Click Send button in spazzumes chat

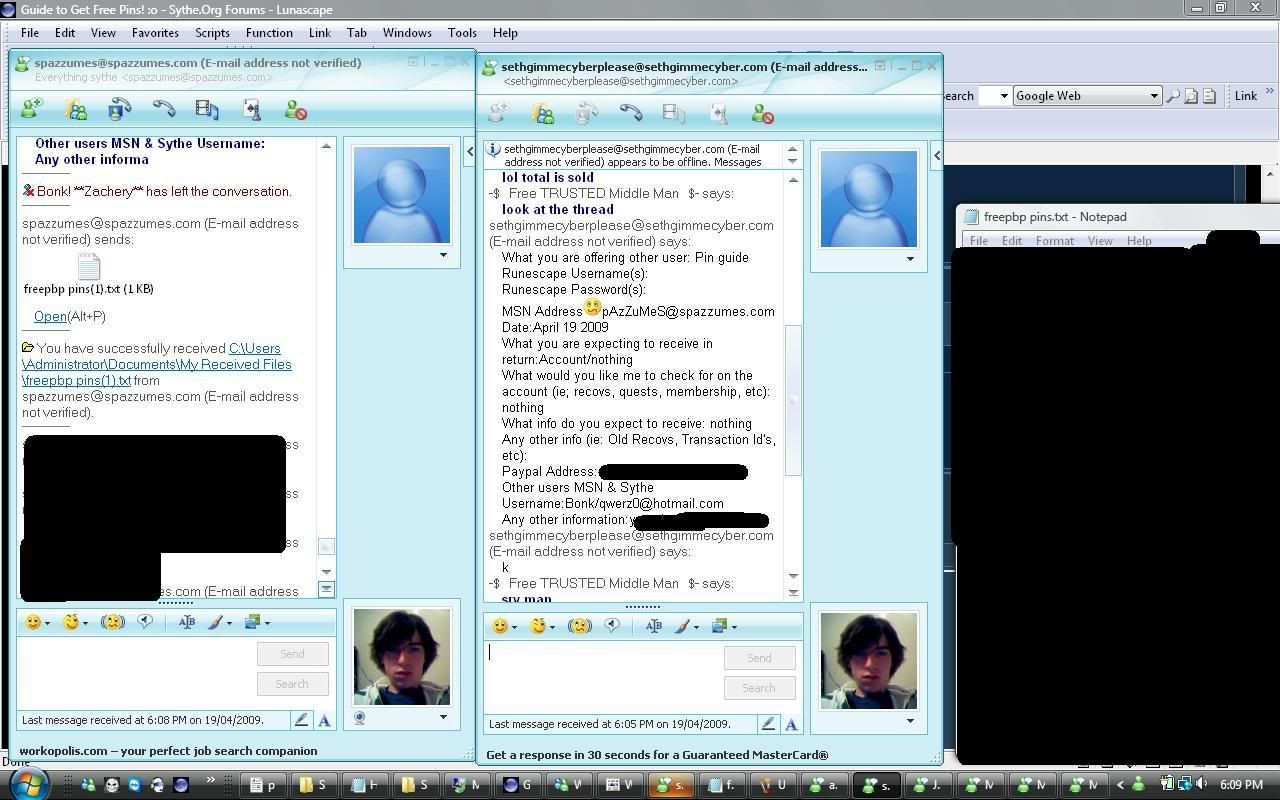[292, 654]
